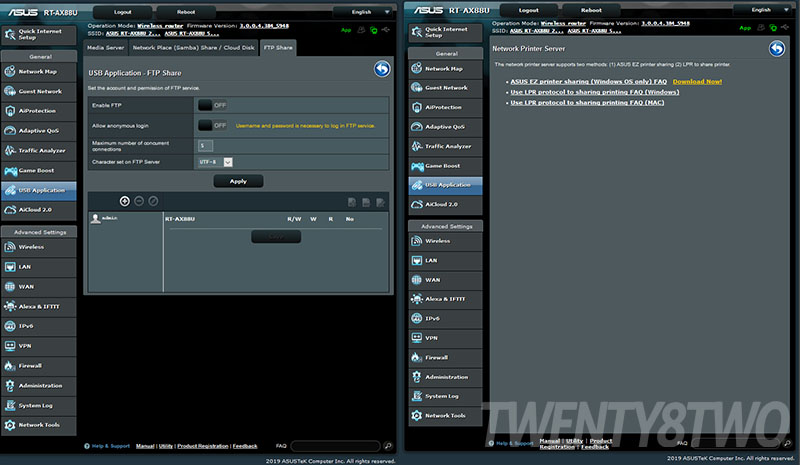Open Firewall in right window sidebar
This screenshot has width=800, height=465.
tap(445, 358)
